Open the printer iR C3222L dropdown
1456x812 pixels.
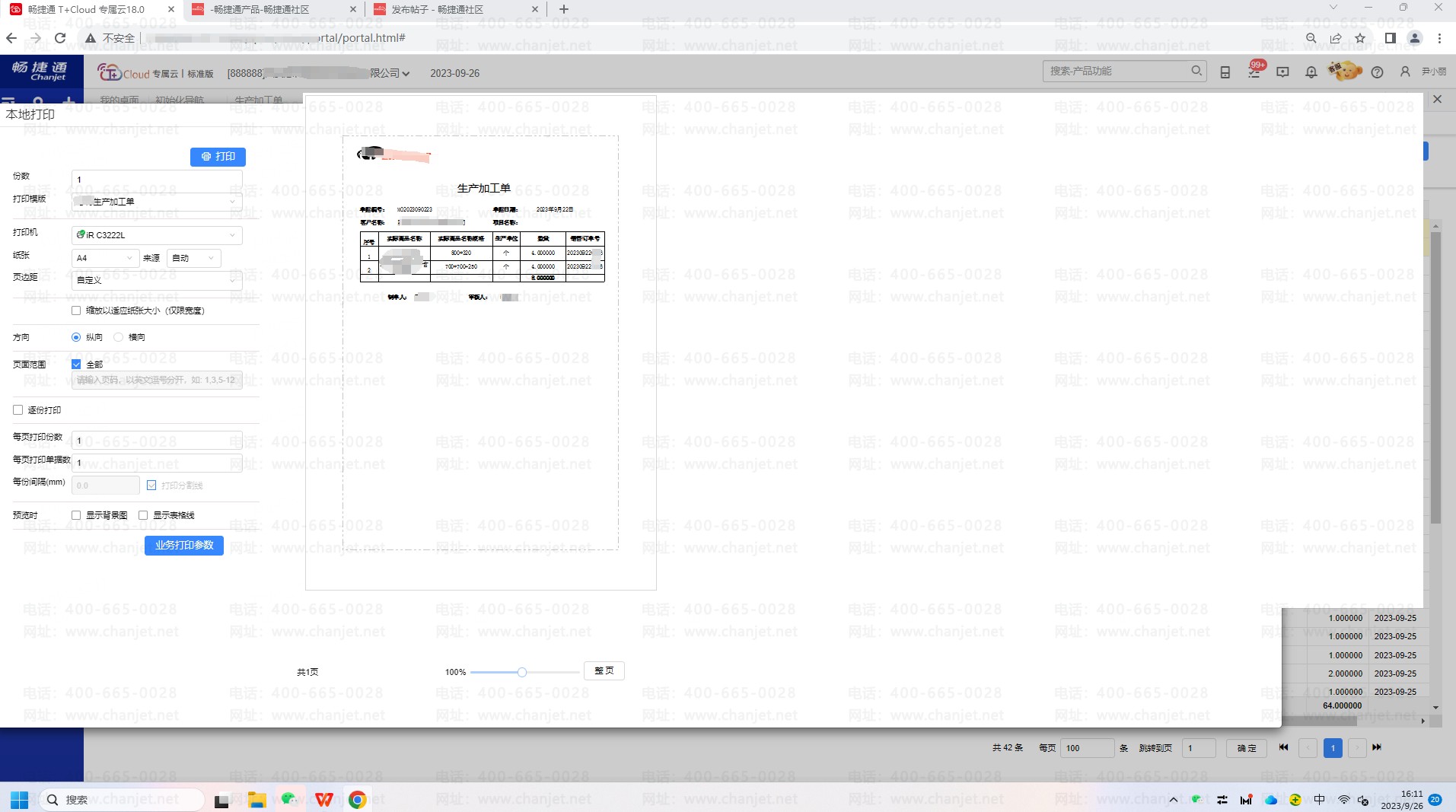[x=157, y=235]
